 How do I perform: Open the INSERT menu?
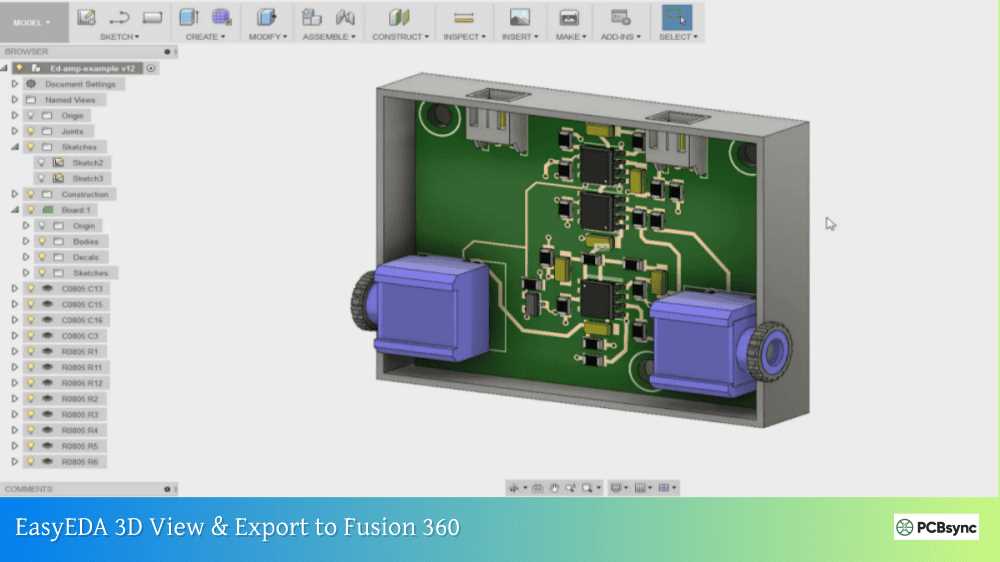coord(520,37)
